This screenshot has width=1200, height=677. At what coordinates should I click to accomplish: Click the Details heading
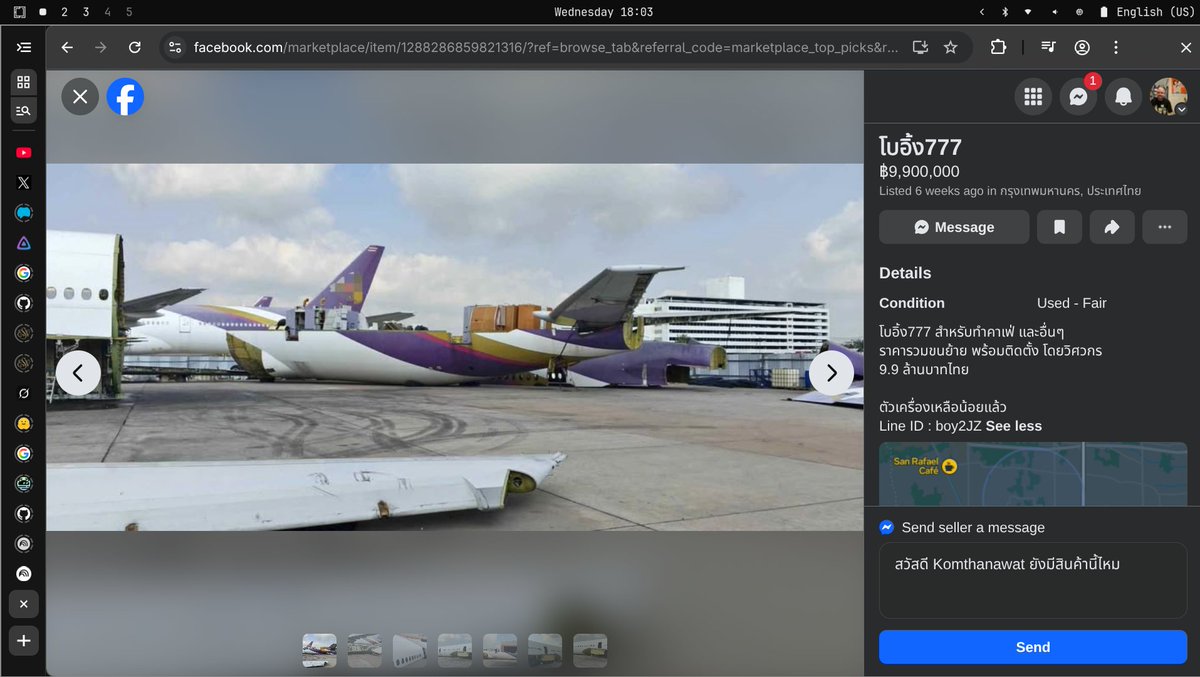(905, 273)
